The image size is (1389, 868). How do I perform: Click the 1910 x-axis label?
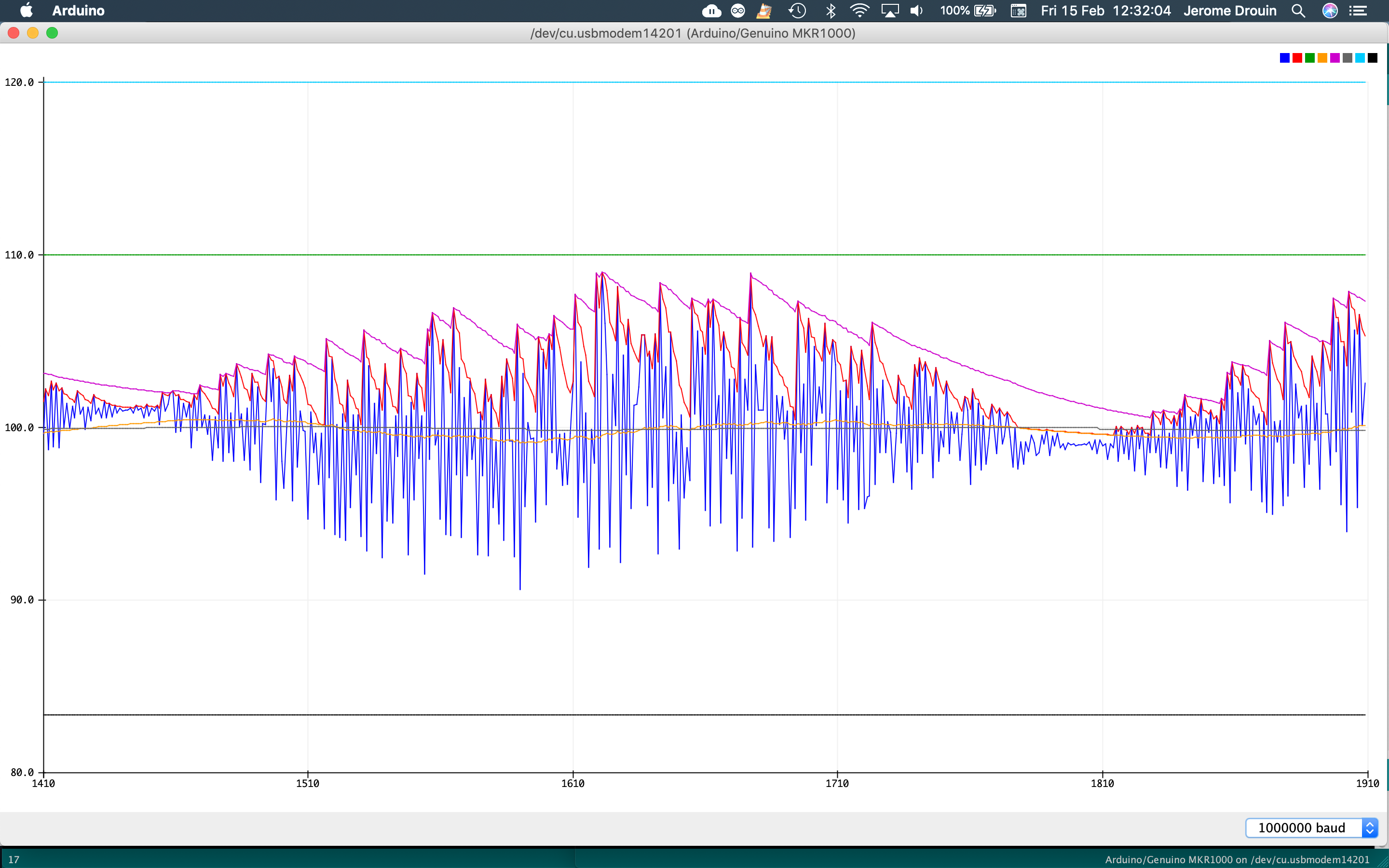click(1368, 784)
